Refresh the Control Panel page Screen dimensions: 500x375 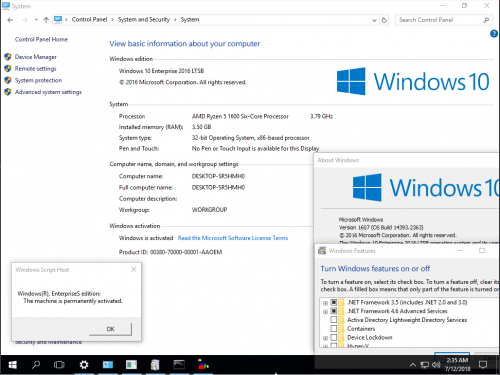pos(384,20)
